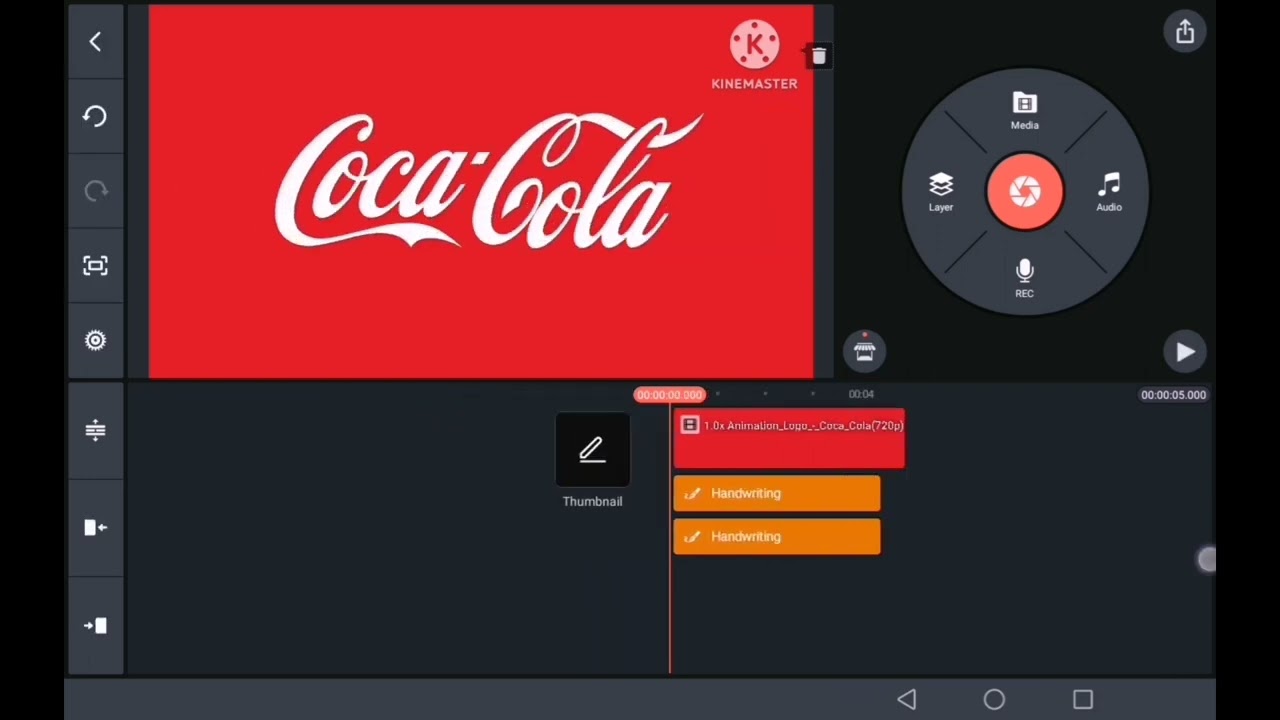1280x720 pixels.
Task: Tap the current time 00:00:00.000 marker
Action: pyautogui.click(x=669, y=395)
